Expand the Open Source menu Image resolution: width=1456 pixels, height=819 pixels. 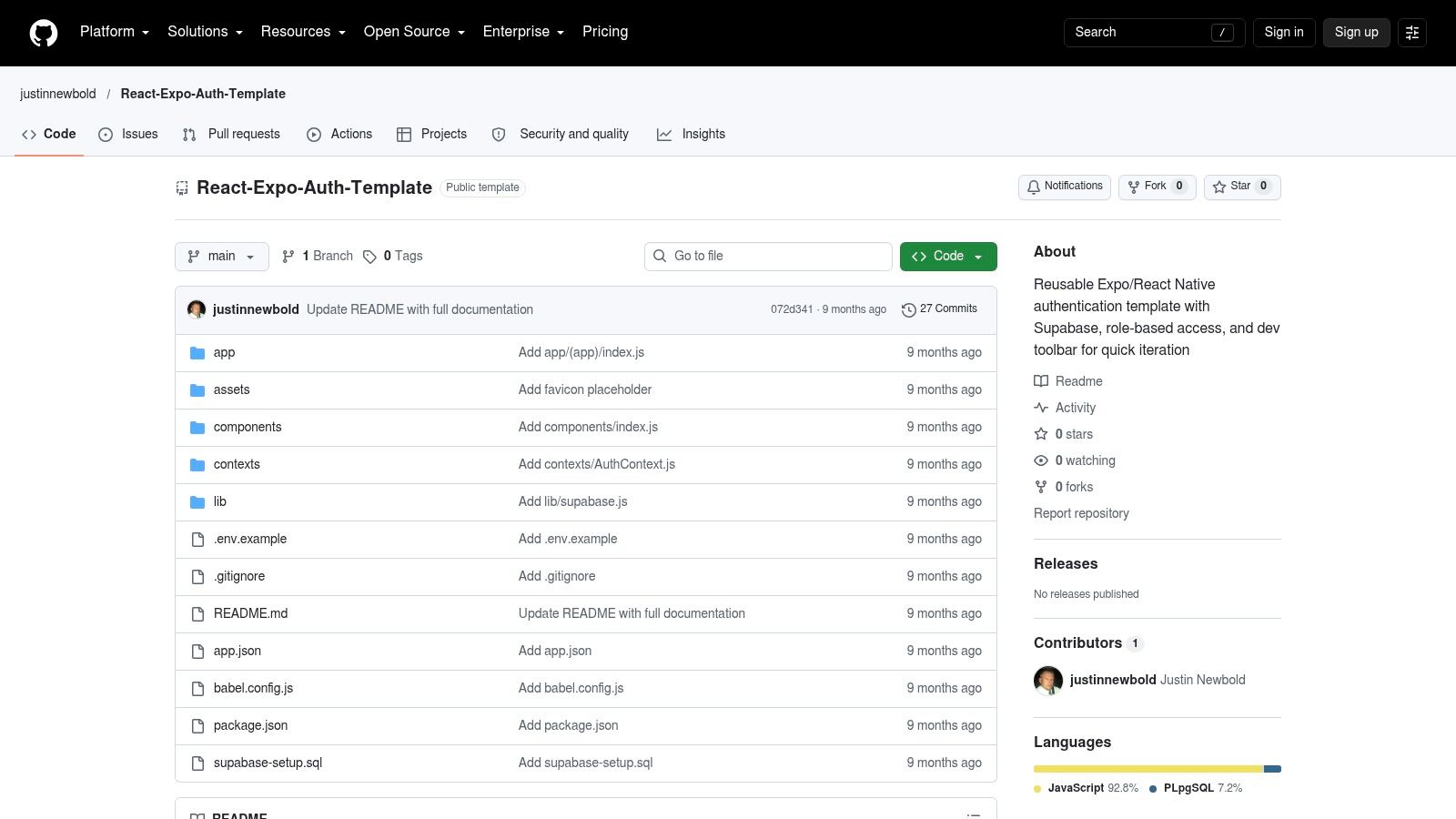[414, 32]
